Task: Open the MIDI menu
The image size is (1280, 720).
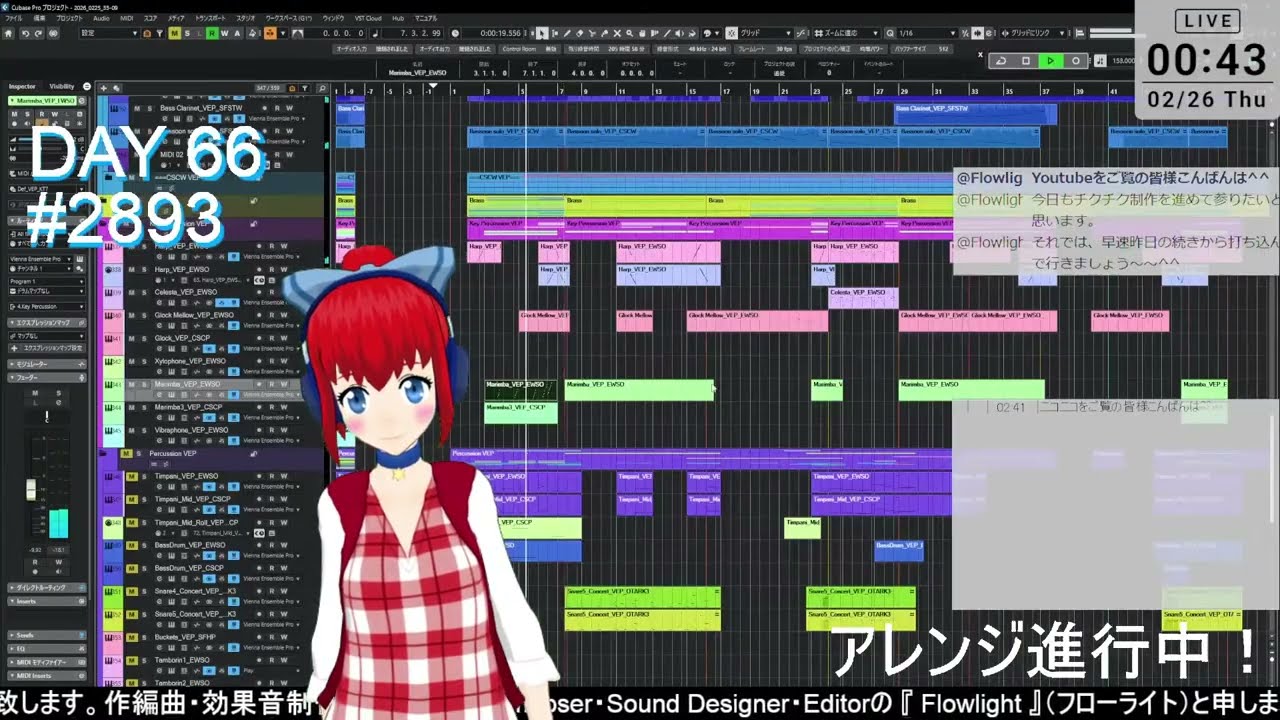Action: (126, 18)
